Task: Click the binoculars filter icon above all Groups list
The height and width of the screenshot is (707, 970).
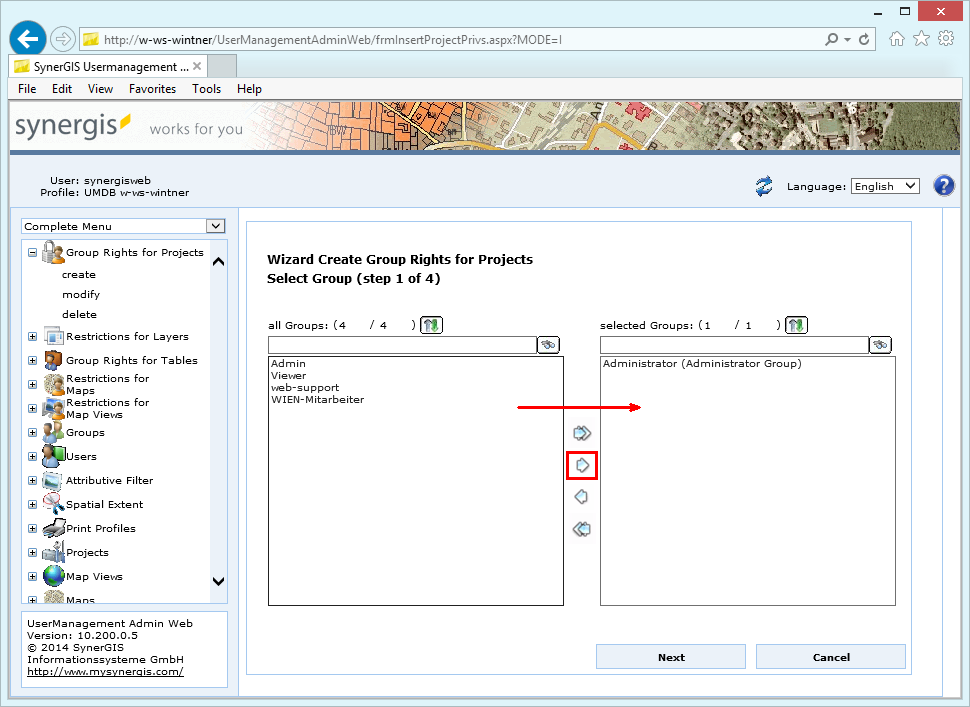Action: pos(548,344)
